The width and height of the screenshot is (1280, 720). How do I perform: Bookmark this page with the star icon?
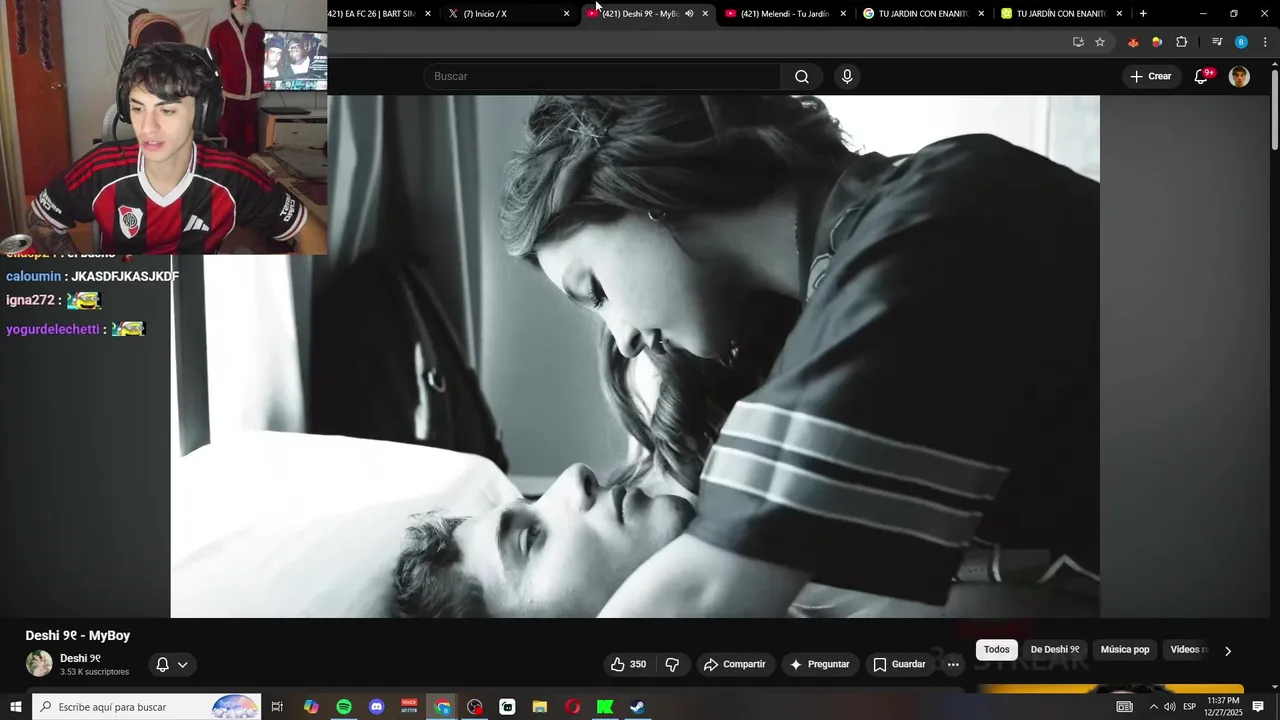coord(1100,42)
